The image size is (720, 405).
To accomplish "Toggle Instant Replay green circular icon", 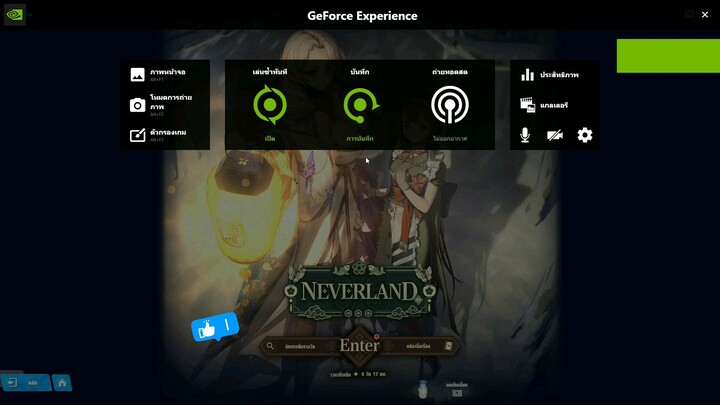I will pos(270,105).
